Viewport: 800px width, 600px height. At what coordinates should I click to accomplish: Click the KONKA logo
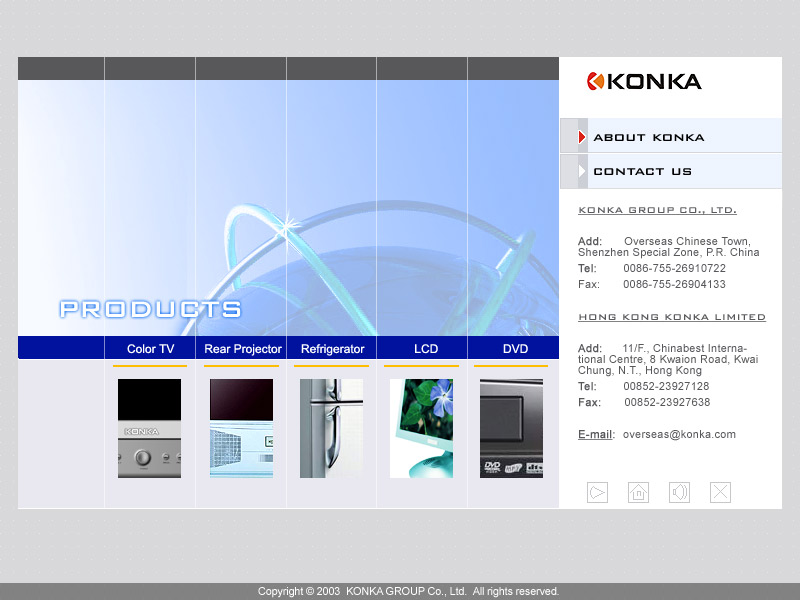[644, 82]
